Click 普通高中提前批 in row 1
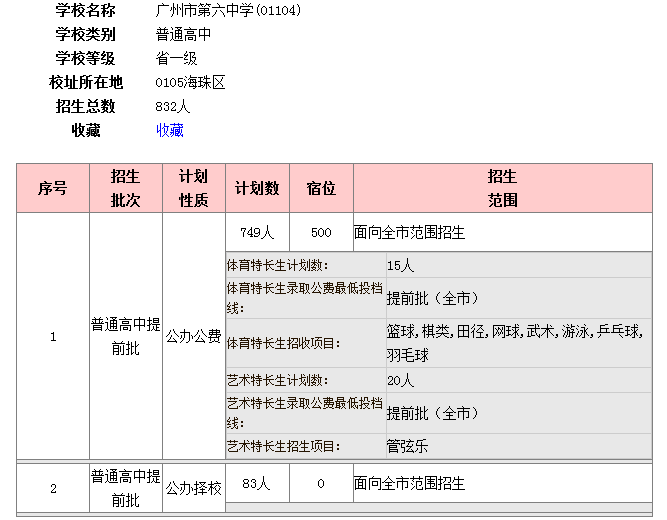 (125, 337)
